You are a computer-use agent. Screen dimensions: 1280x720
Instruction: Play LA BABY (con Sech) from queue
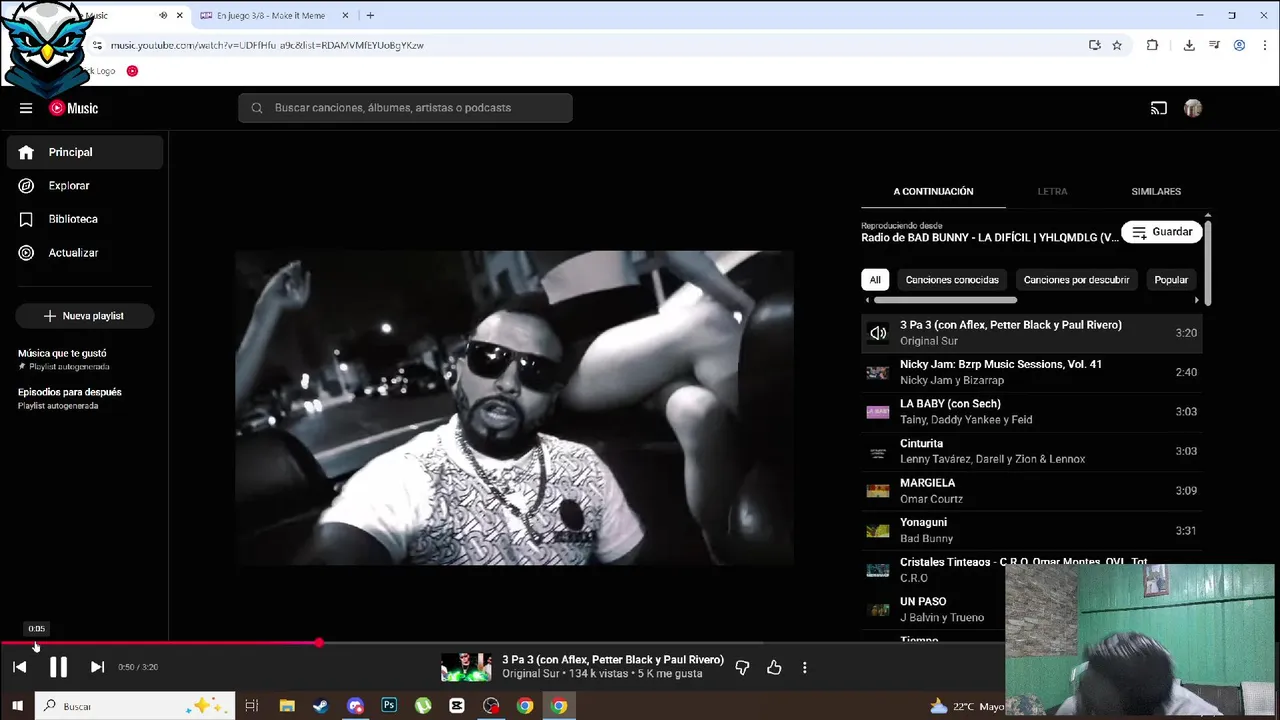click(1031, 412)
